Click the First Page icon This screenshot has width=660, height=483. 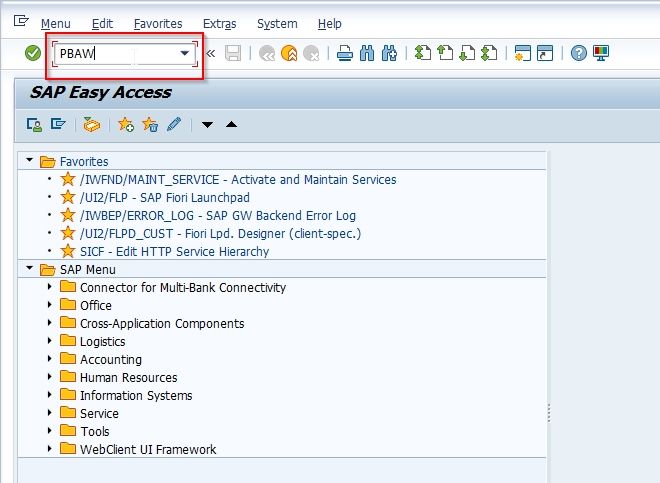coord(423,53)
